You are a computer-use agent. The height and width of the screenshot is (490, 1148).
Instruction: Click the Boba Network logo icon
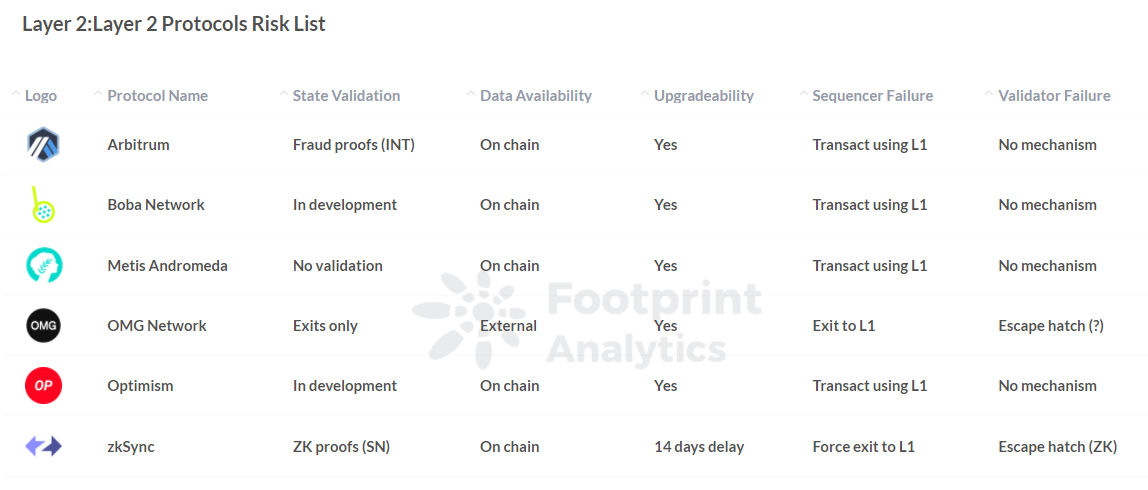click(x=42, y=205)
